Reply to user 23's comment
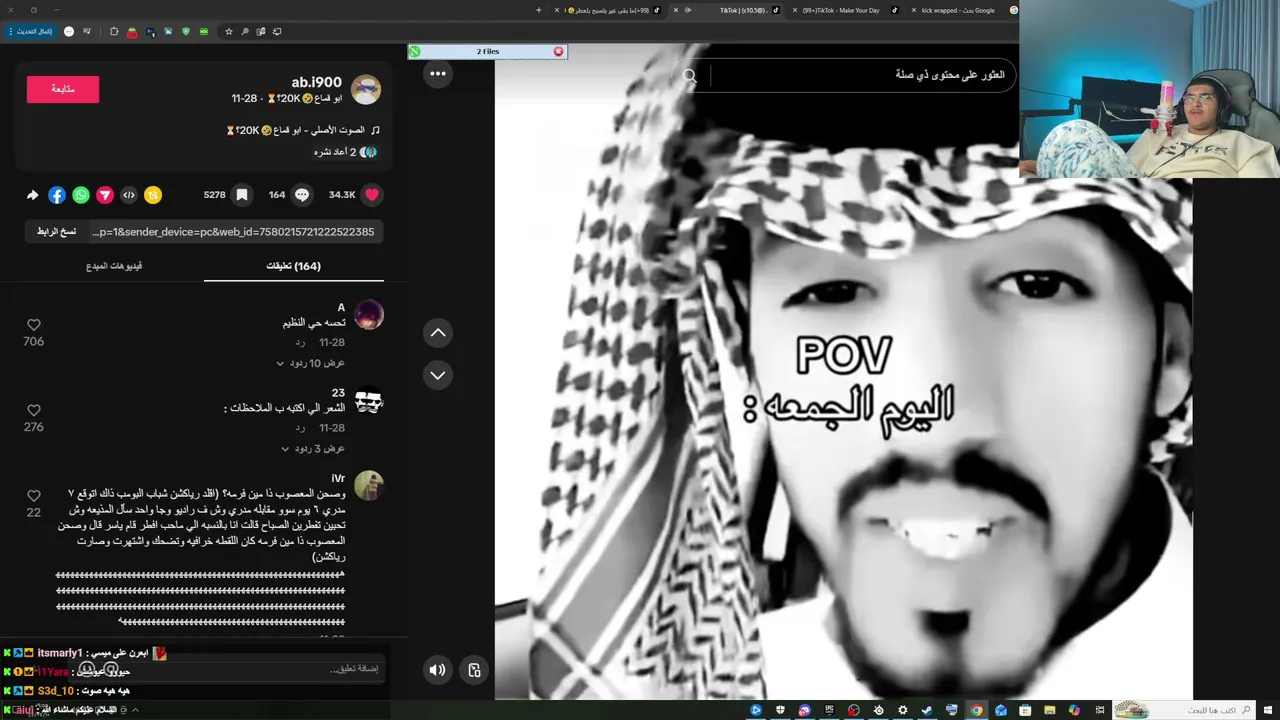 pos(300,427)
